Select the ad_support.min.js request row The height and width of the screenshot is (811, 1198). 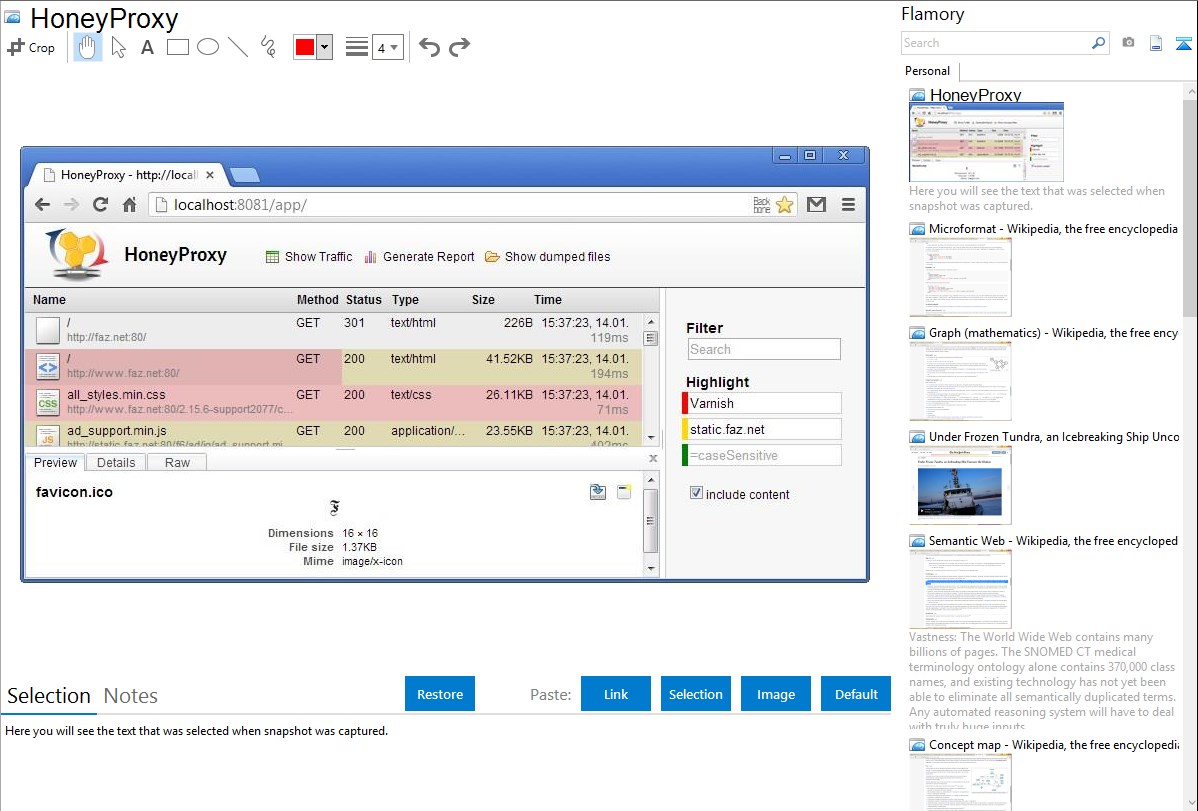333,433
